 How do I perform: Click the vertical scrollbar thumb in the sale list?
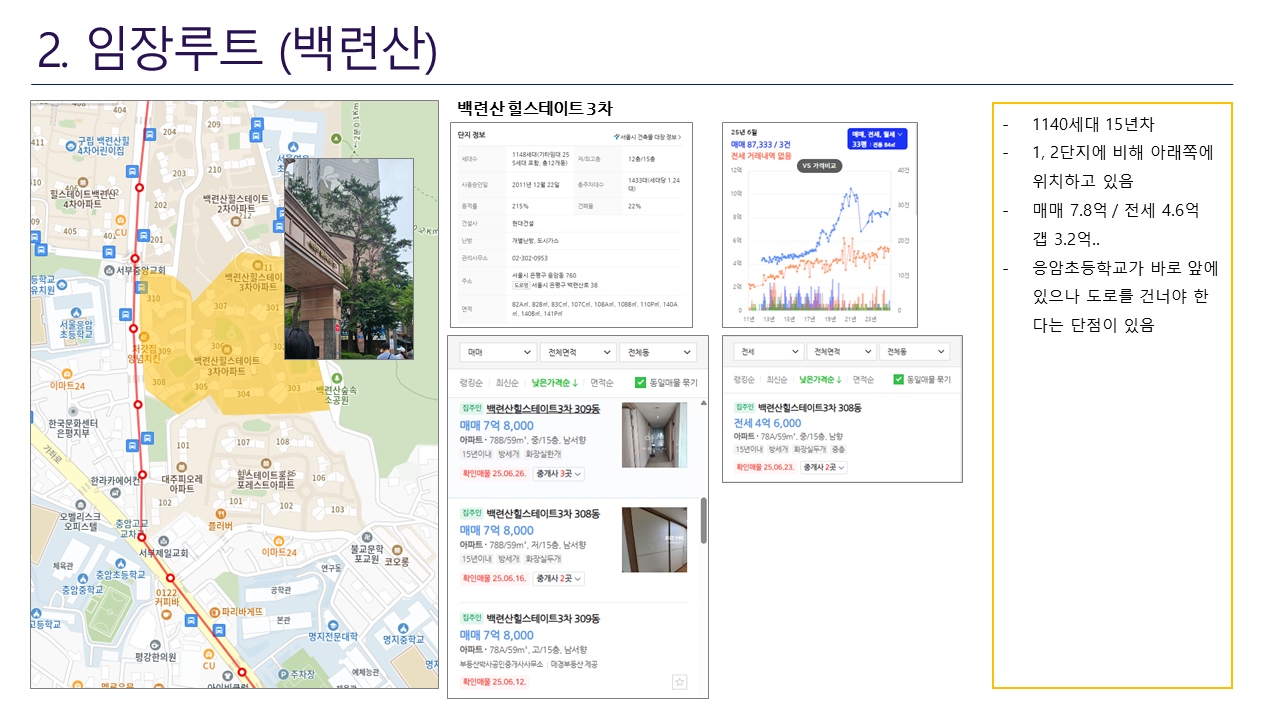[703, 520]
